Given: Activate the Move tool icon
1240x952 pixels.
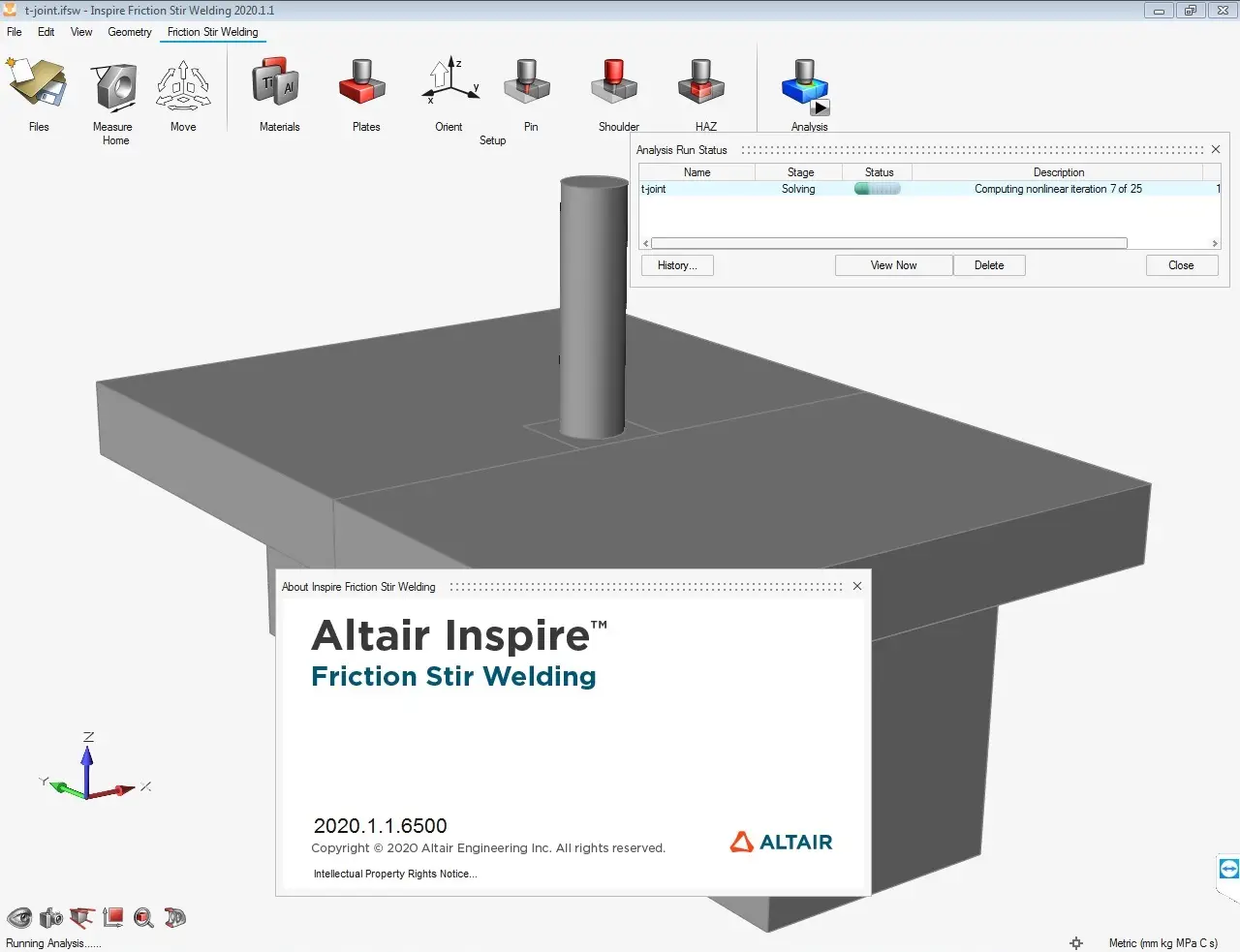Looking at the screenshot, I should tap(183, 86).
